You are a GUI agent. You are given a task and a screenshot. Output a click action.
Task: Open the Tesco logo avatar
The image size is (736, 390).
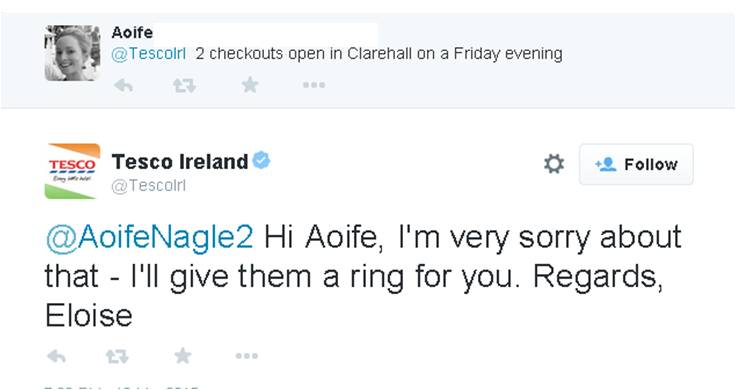[72, 171]
